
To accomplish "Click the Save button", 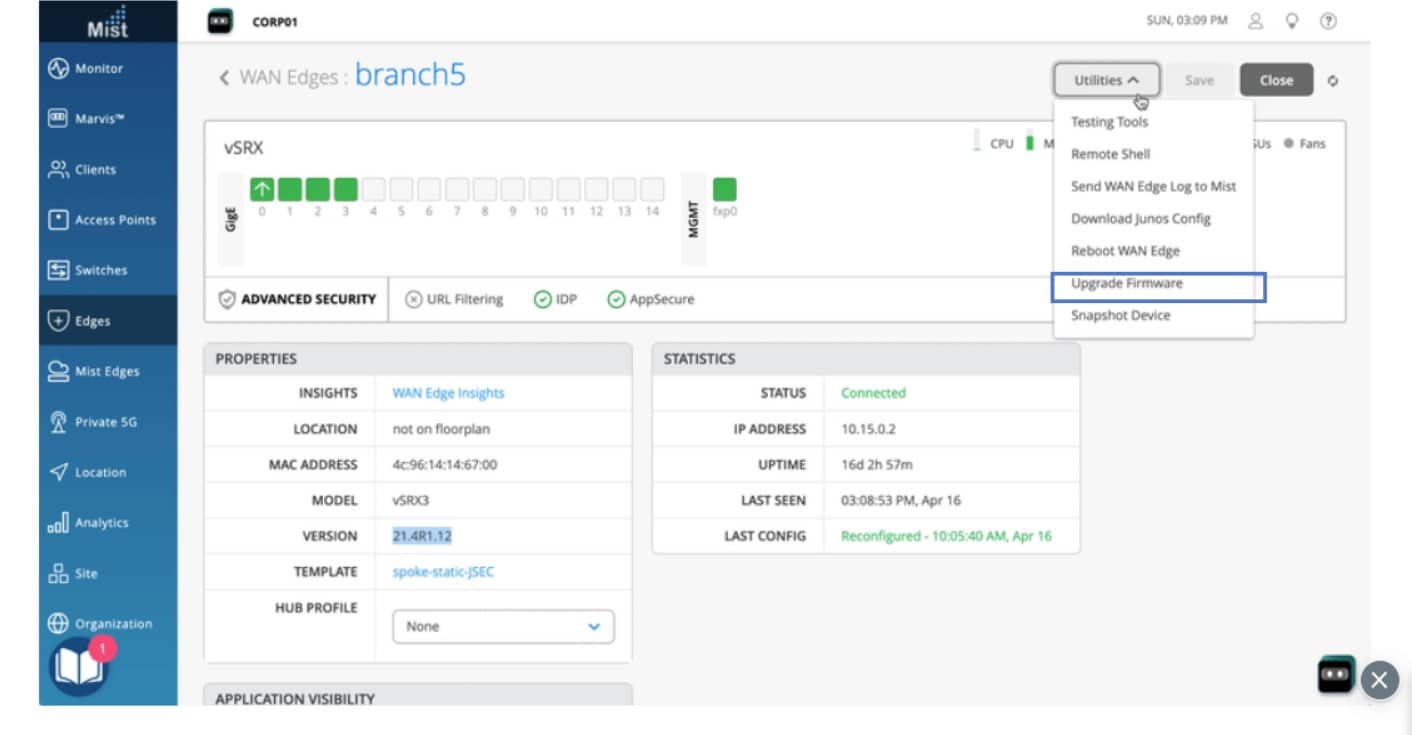I will 1199,80.
